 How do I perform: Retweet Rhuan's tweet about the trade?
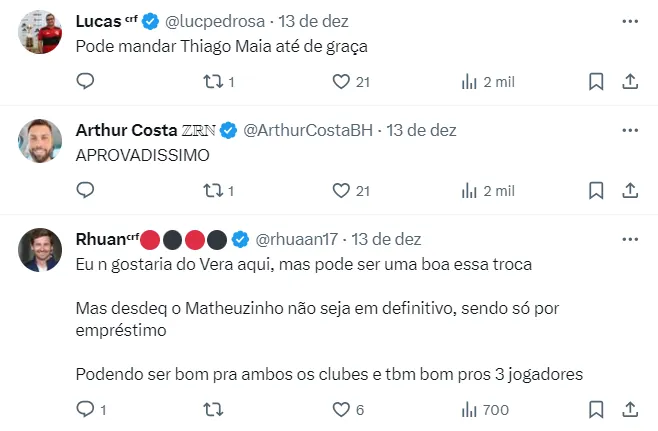(x=212, y=409)
